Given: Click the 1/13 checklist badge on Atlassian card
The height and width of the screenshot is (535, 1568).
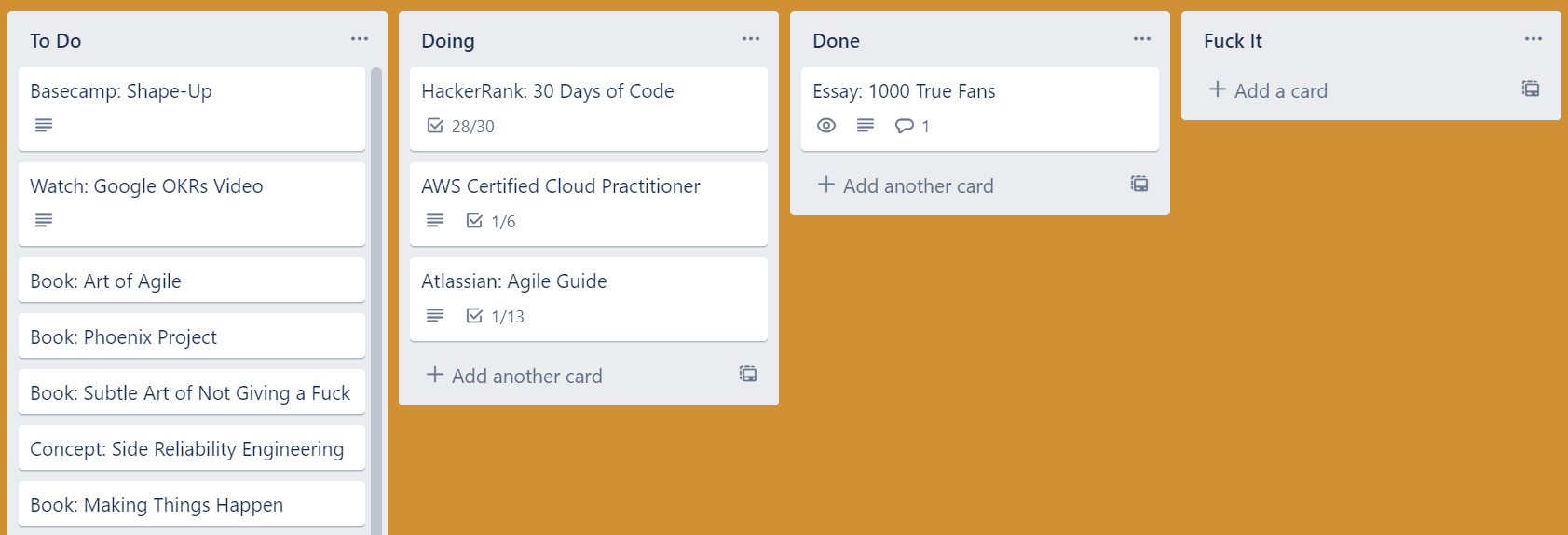Looking at the screenshot, I should click(495, 316).
